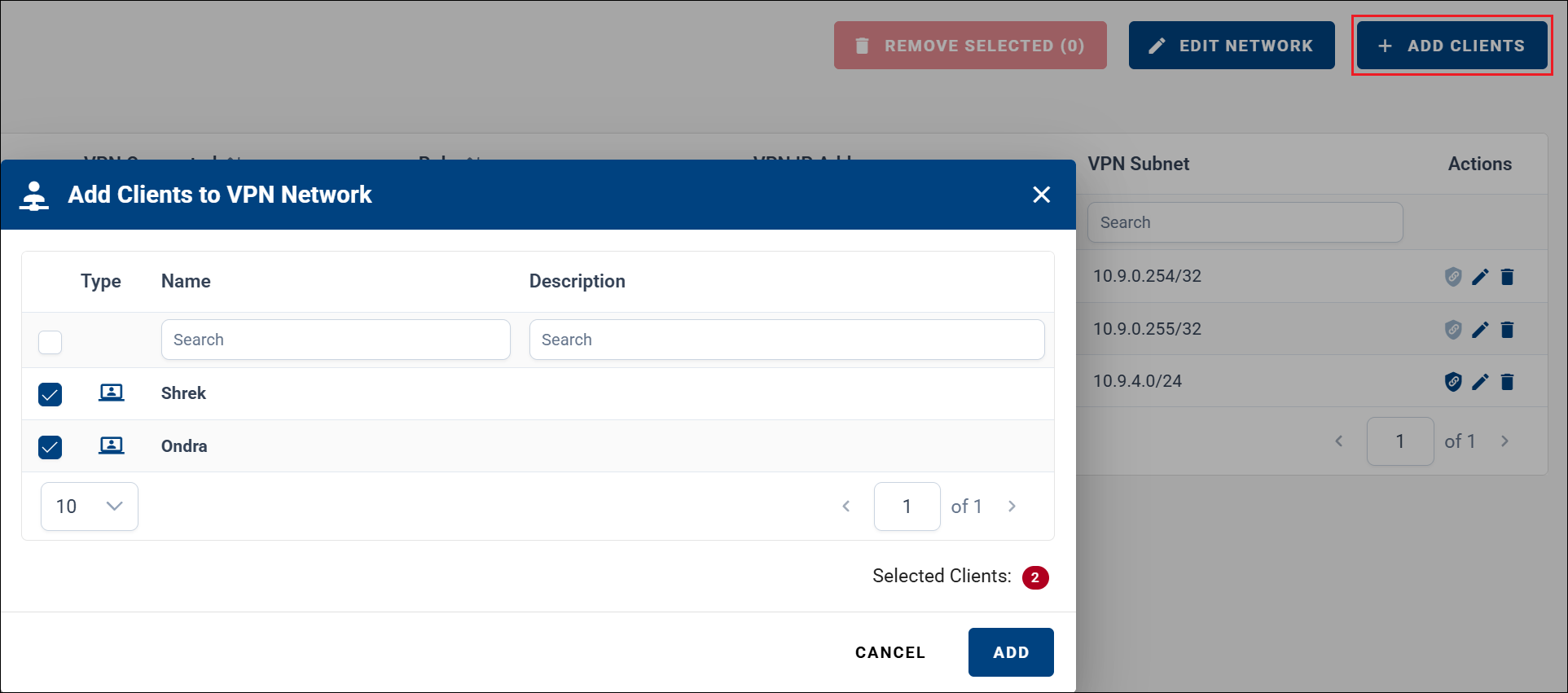The image size is (1568, 693).
Task: Uncheck the Shrek client checkbox
Action: pyautogui.click(x=51, y=394)
